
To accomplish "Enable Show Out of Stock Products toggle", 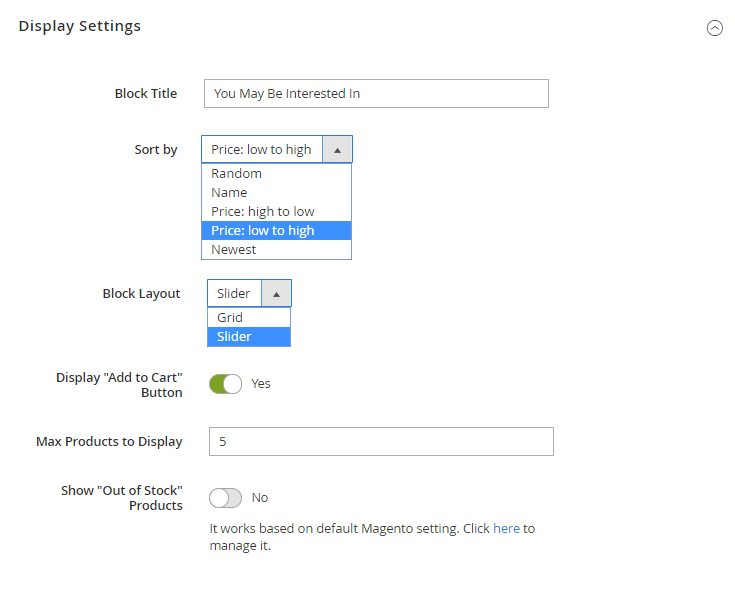I will [225, 498].
